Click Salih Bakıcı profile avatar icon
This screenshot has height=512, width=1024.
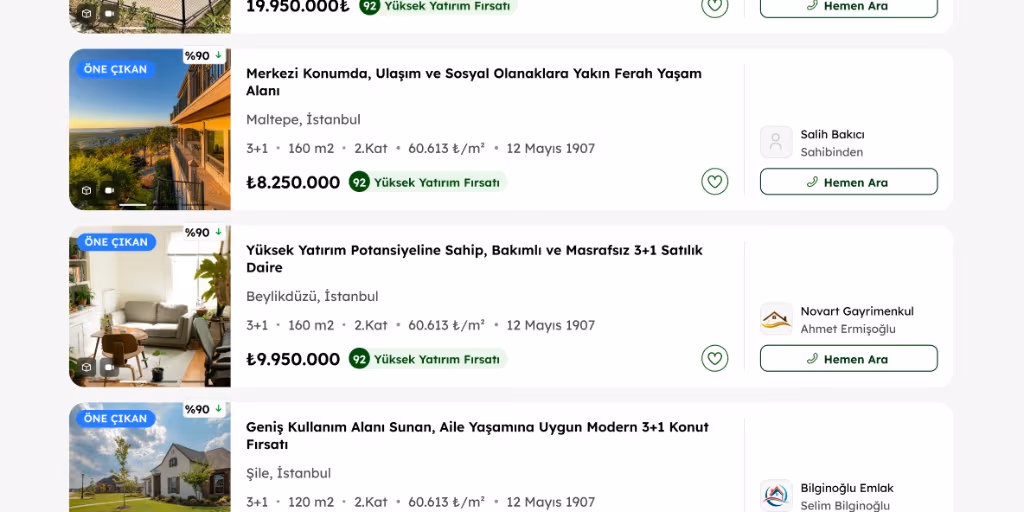coord(776,142)
